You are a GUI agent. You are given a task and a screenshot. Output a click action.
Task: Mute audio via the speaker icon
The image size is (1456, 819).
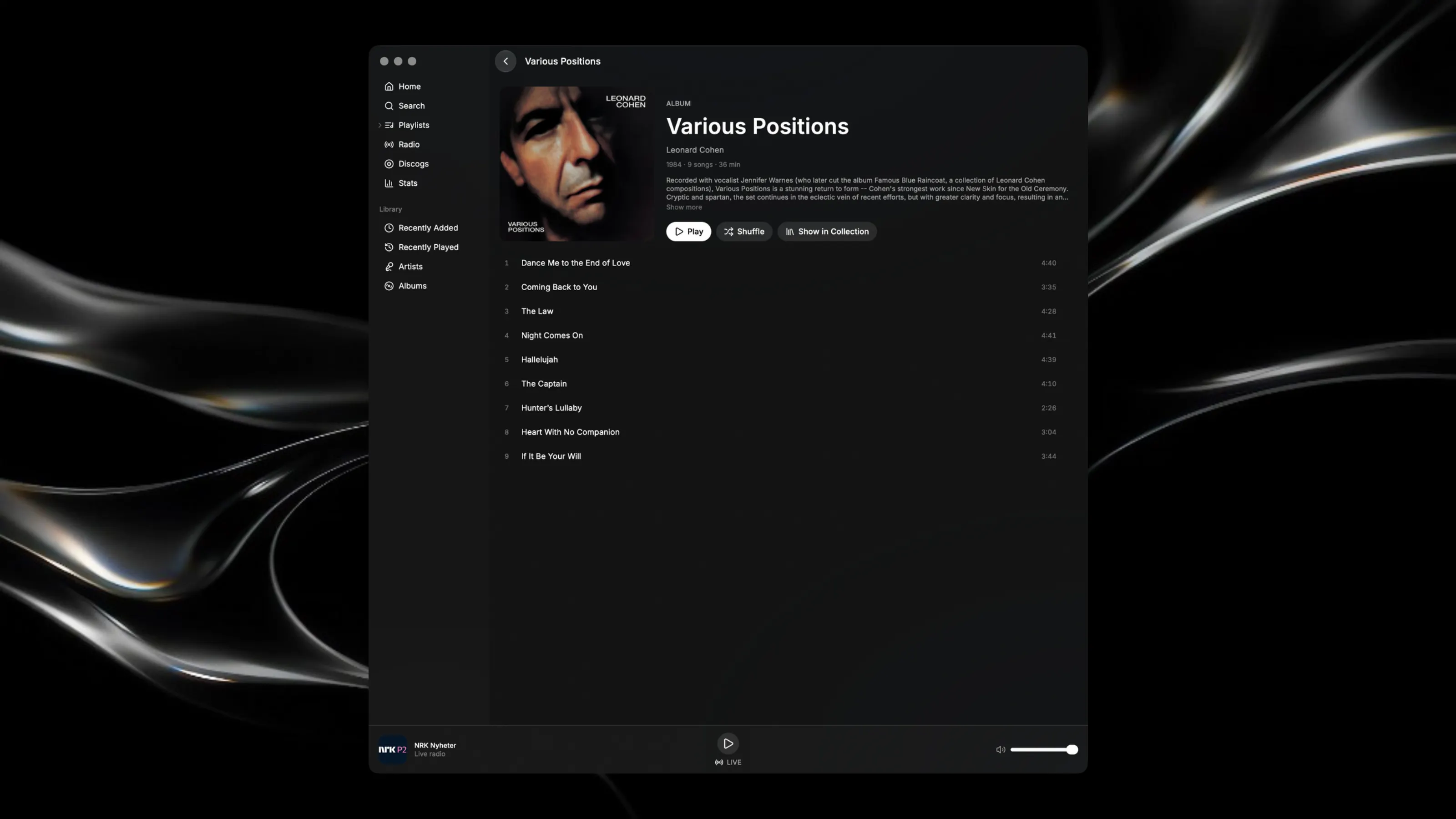click(1001, 749)
